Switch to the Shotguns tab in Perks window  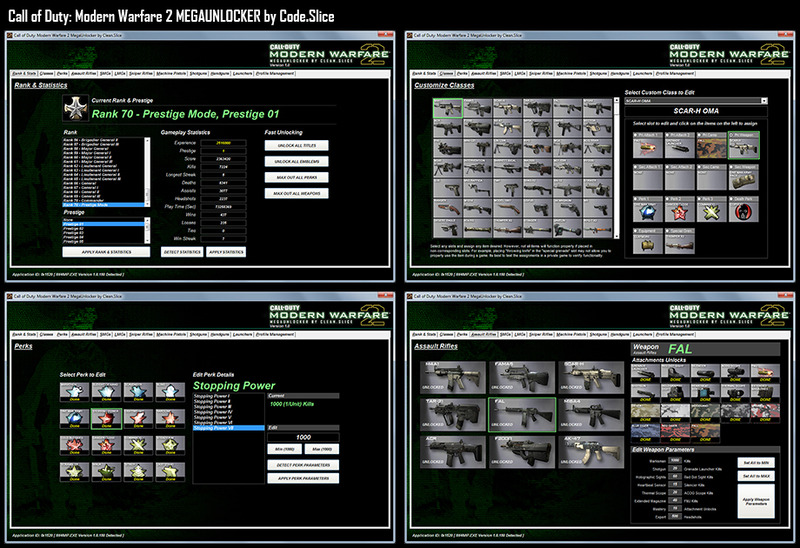[x=199, y=334]
